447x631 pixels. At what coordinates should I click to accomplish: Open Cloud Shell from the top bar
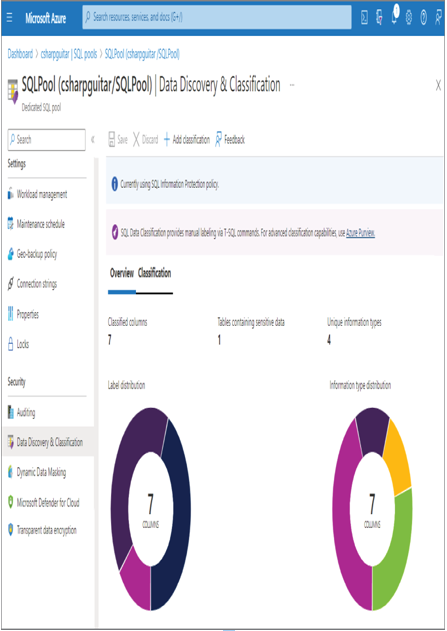coord(364,18)
